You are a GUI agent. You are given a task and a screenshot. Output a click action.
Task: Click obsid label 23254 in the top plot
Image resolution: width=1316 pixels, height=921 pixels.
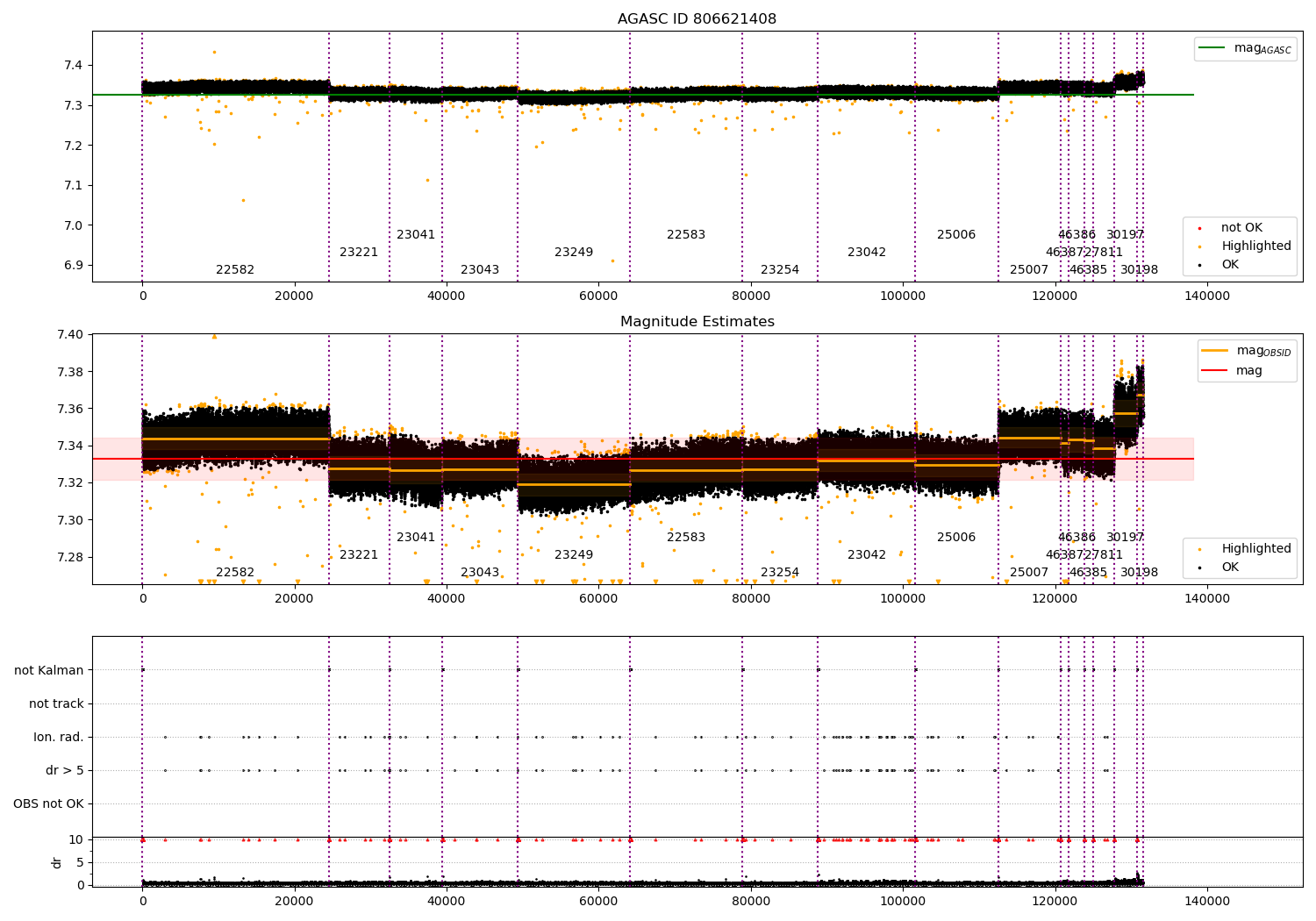click(x=780, y=270)
